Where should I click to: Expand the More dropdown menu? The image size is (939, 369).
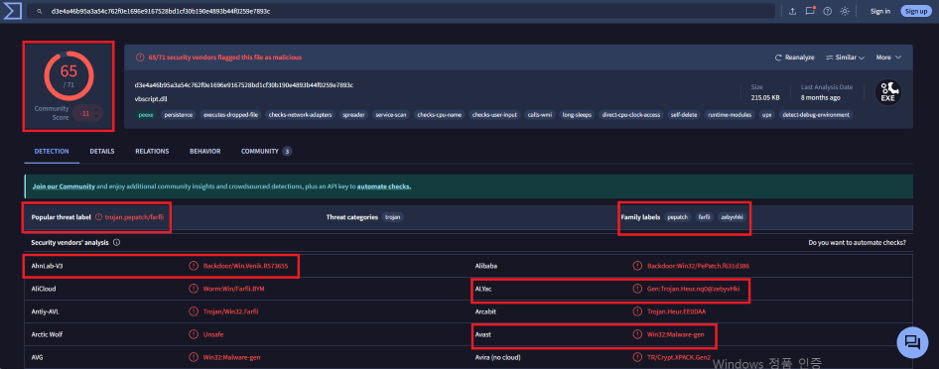[x=889, y=58]
